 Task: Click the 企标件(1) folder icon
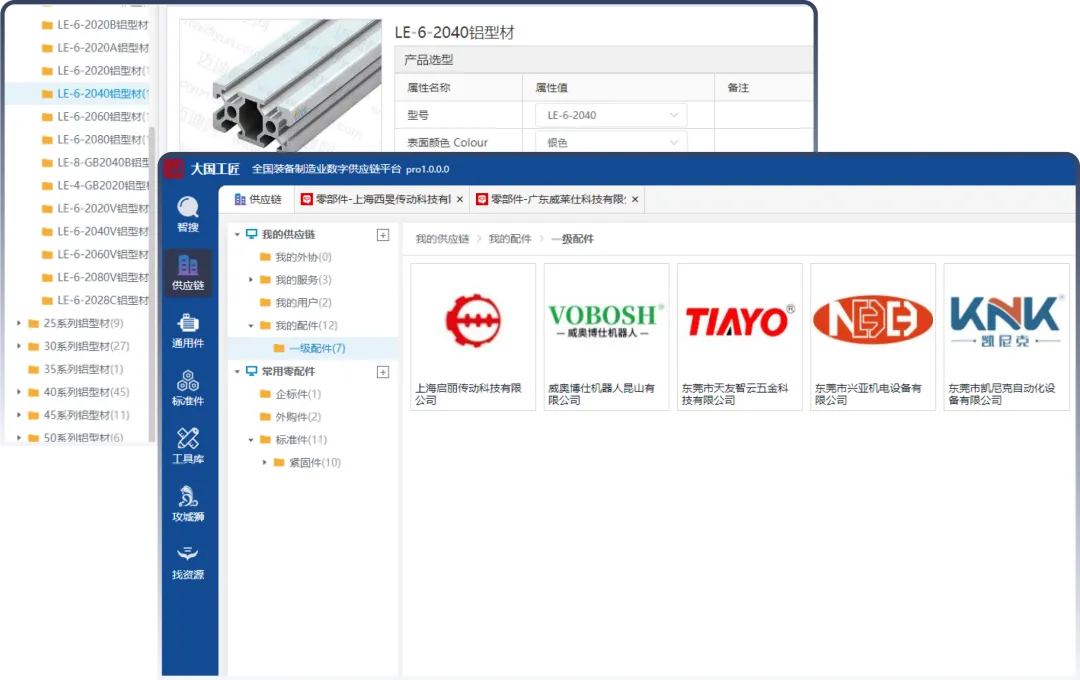point(265,394)
